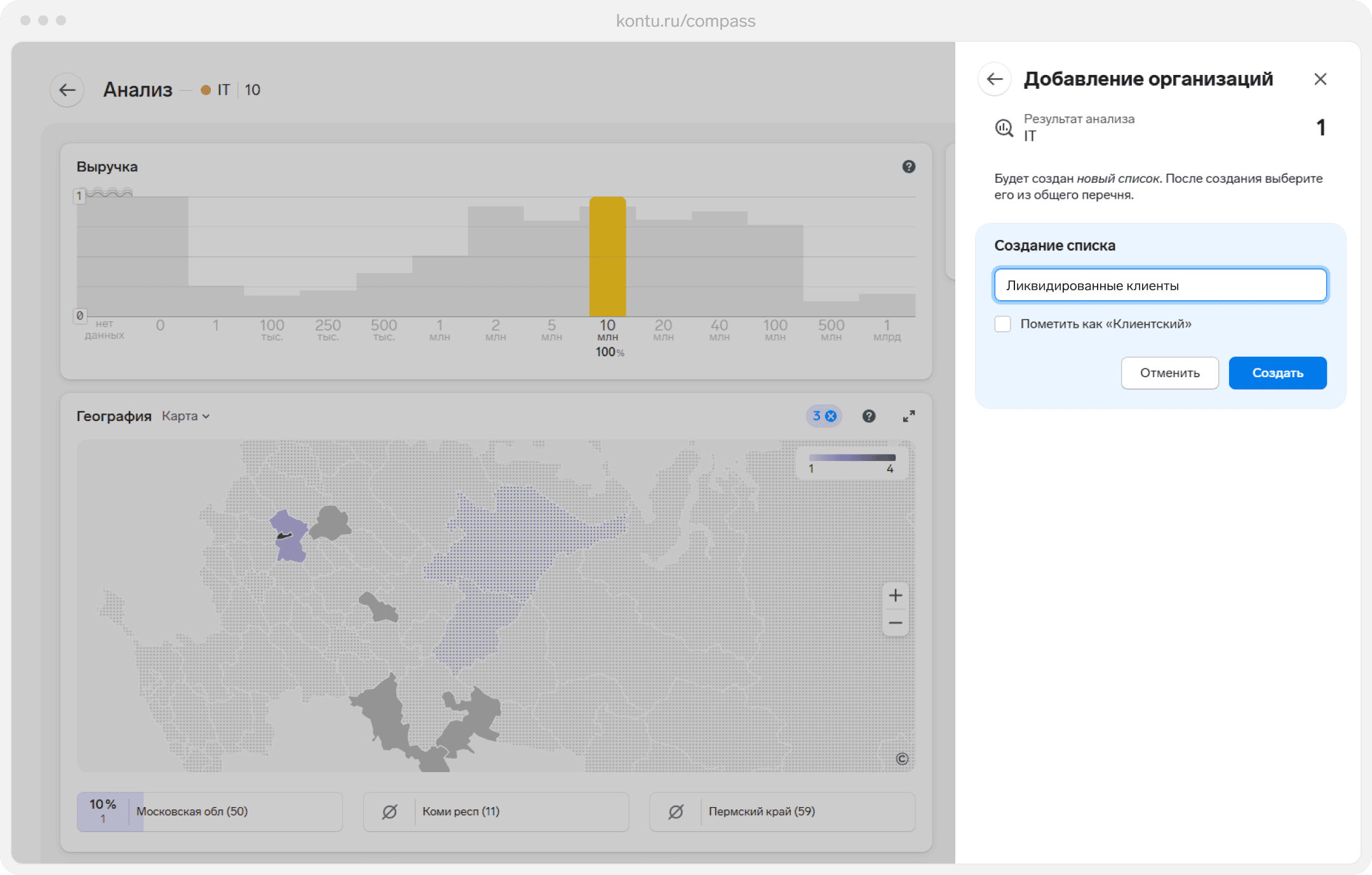This screenshot has height=875, width=1372.
Task: Clear the 3 selected regions filter
Action: tap(831, 416)
